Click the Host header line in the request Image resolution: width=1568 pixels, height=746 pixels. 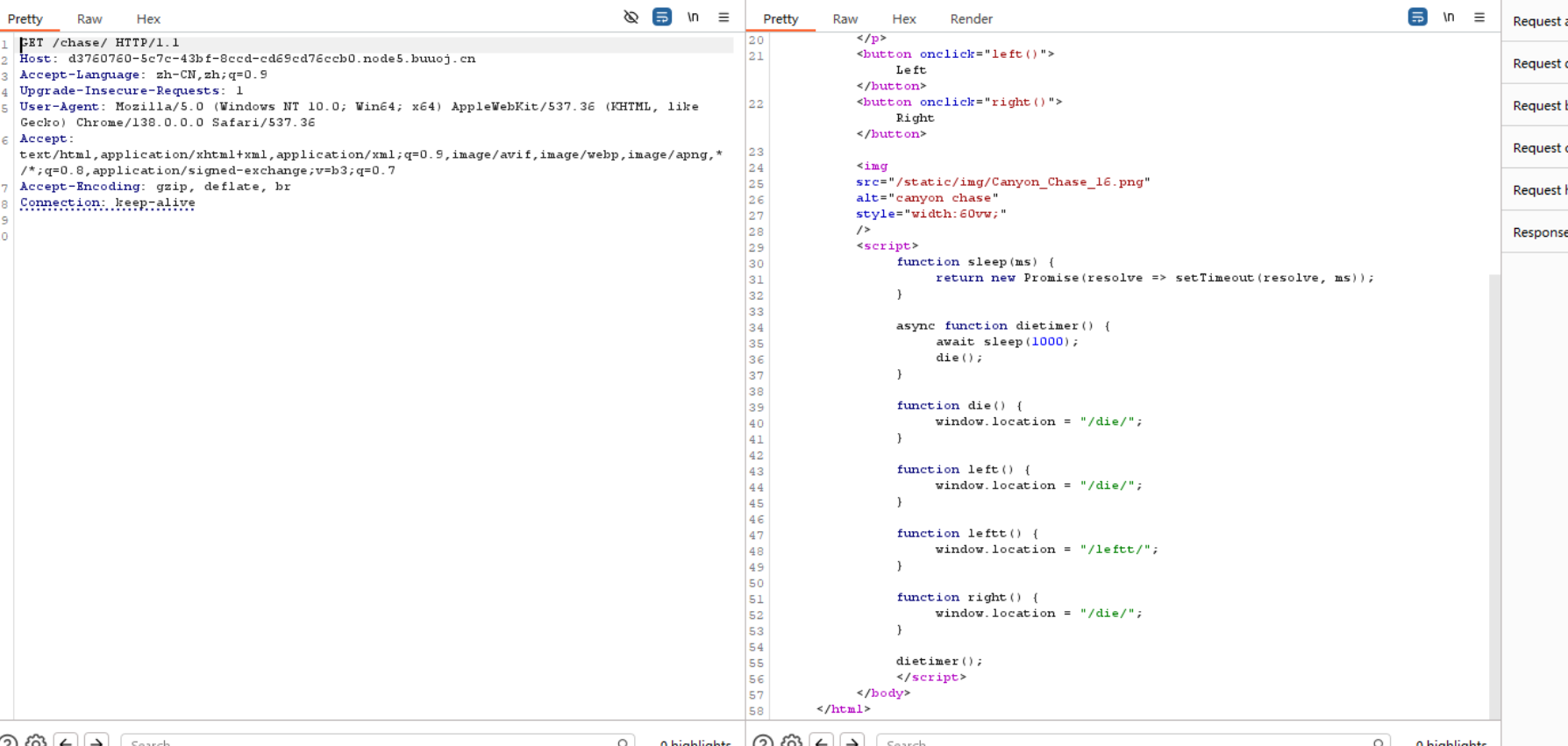248,59
